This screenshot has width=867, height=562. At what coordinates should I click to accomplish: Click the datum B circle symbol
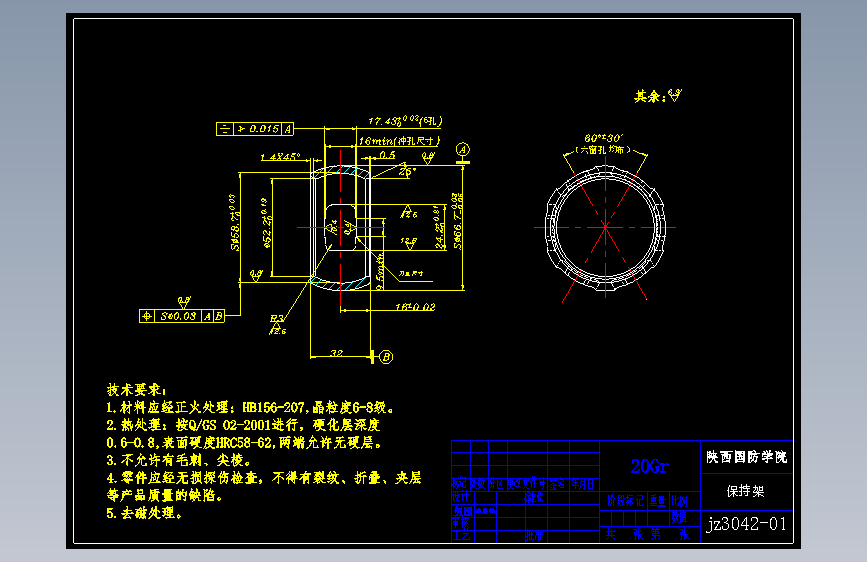(387, 357)
